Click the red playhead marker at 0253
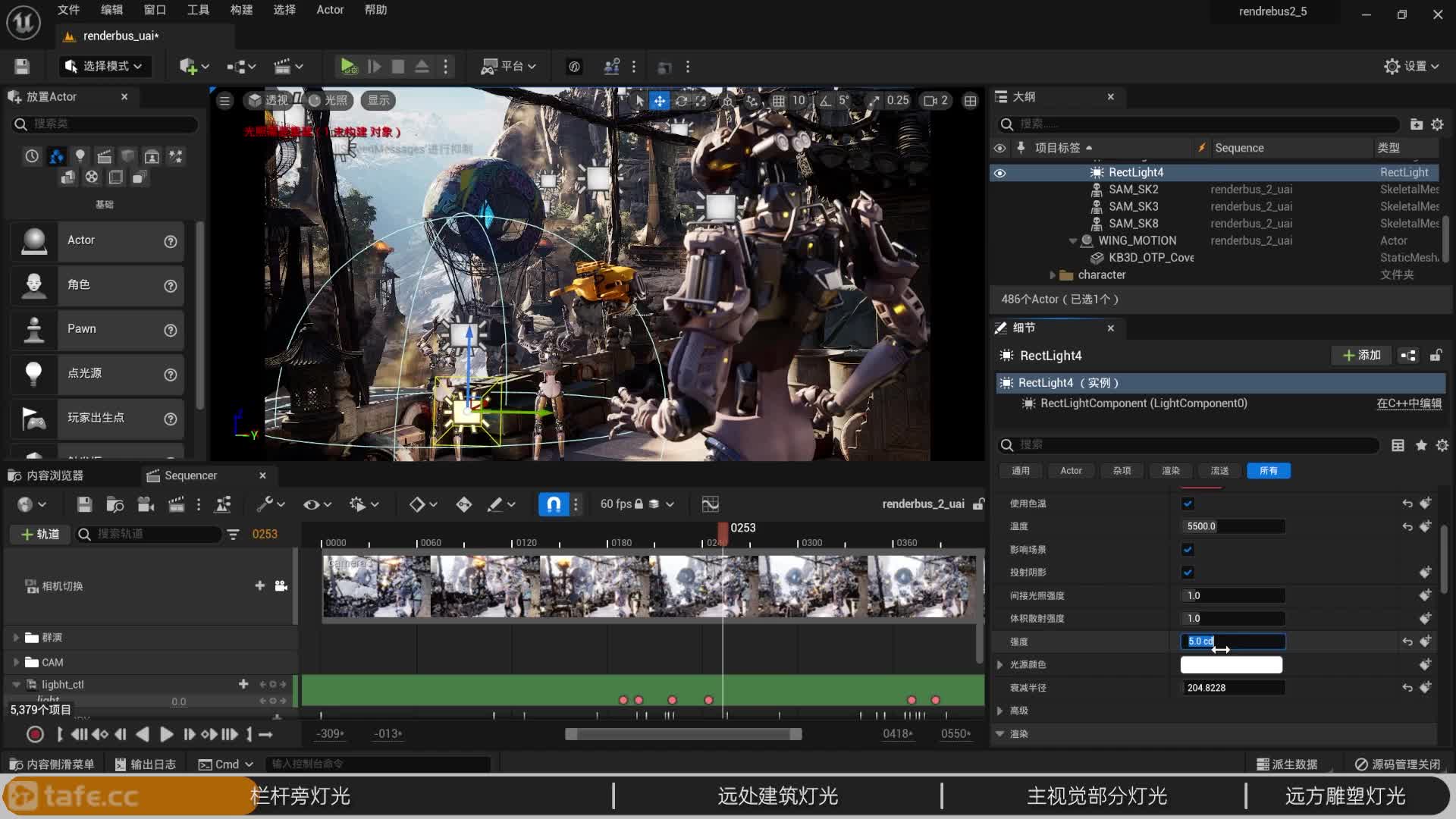 point(723,532)
